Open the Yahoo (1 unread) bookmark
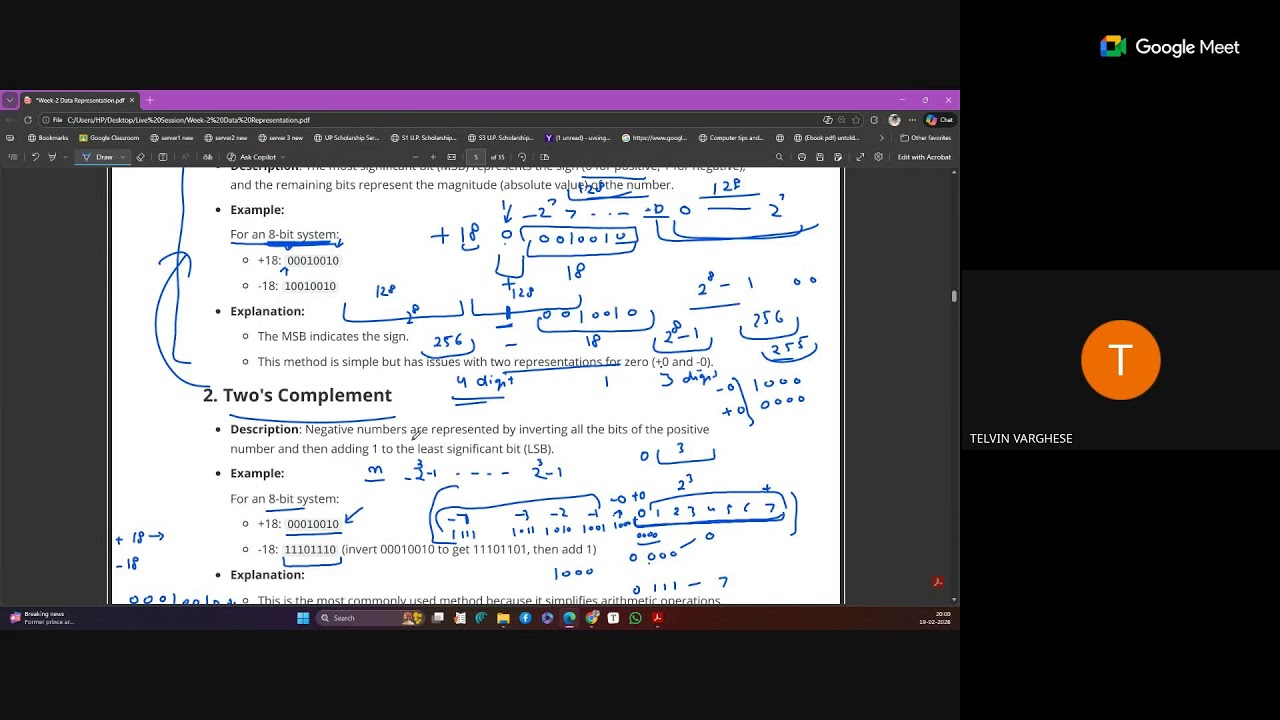Viewport: 1280px width, 720px height. coord(577,138)
